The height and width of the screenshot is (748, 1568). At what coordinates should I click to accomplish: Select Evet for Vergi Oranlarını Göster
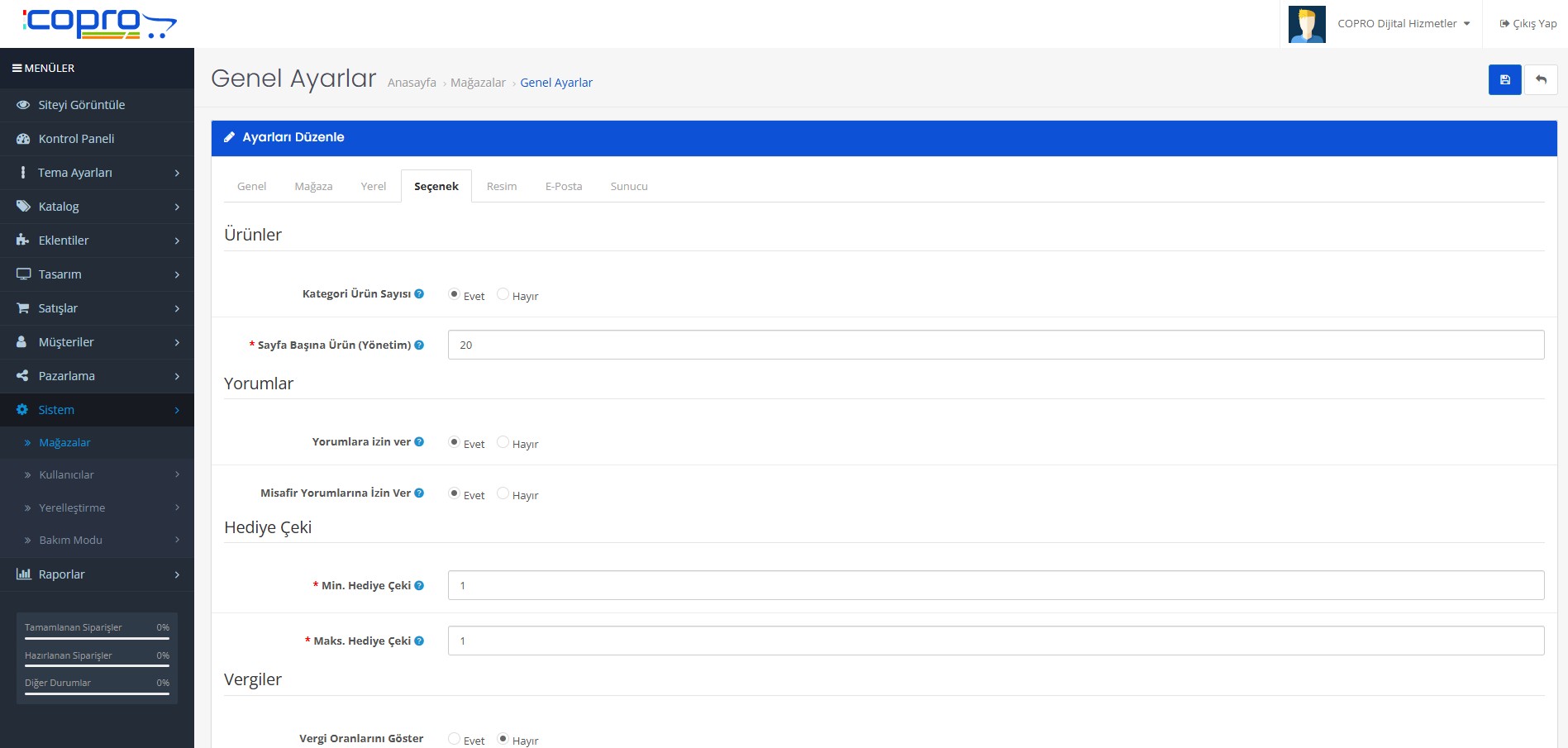click(x=454, y=739)
